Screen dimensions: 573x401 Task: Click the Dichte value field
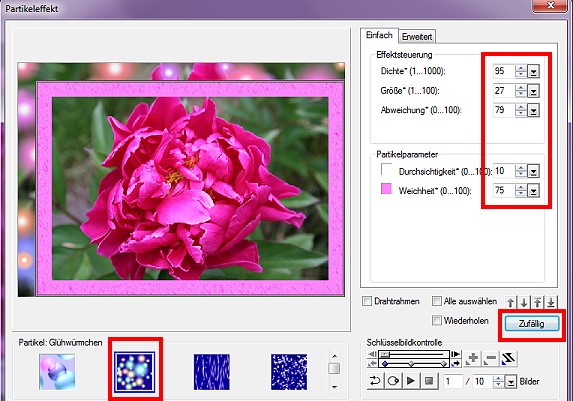pos(504,71)
